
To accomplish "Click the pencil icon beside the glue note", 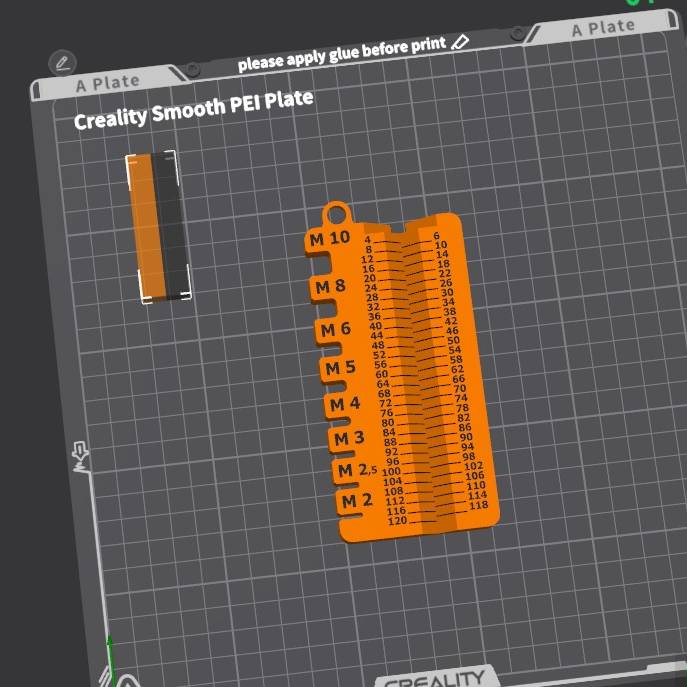I will pos(460,42).
